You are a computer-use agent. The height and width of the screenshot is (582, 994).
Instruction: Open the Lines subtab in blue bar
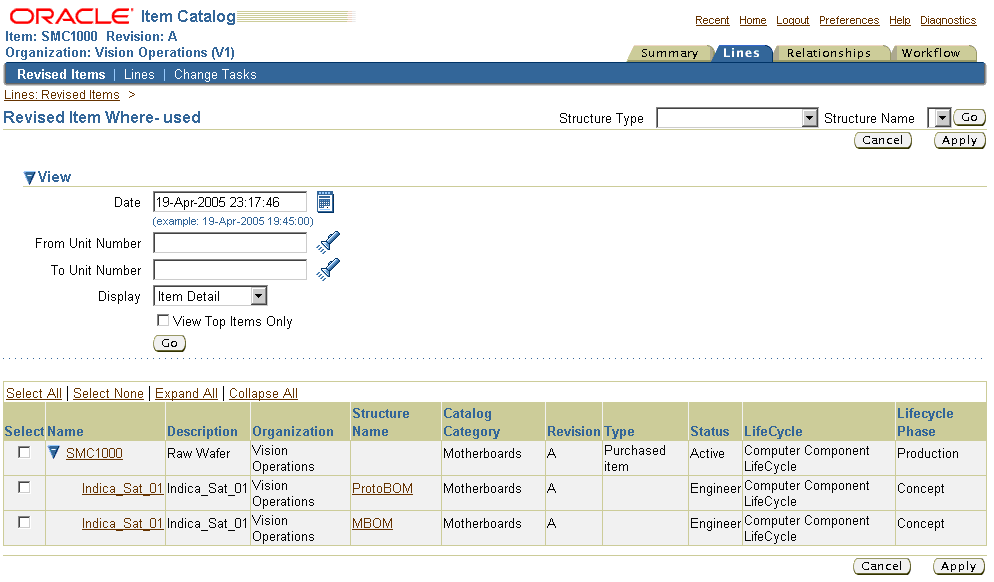(x=139, y=74)
